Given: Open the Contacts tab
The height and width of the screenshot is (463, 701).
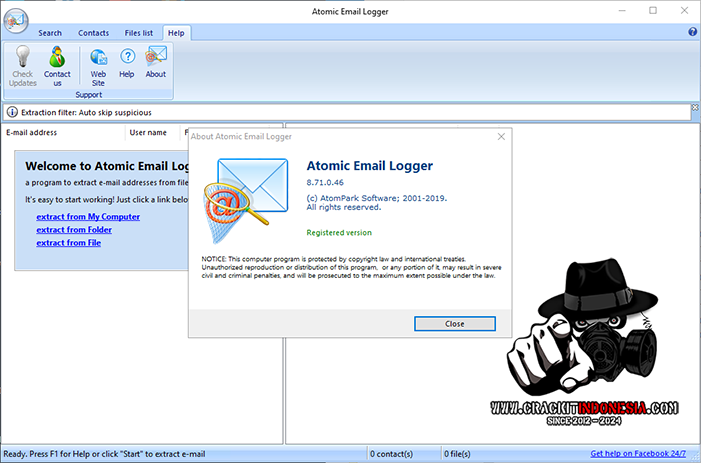Looking at the screenshot, I should [94, 33].
